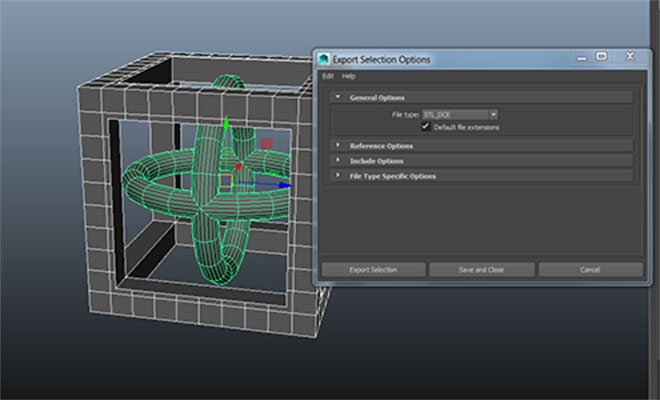Minimize the Export Selection Options window

(582, 58)
